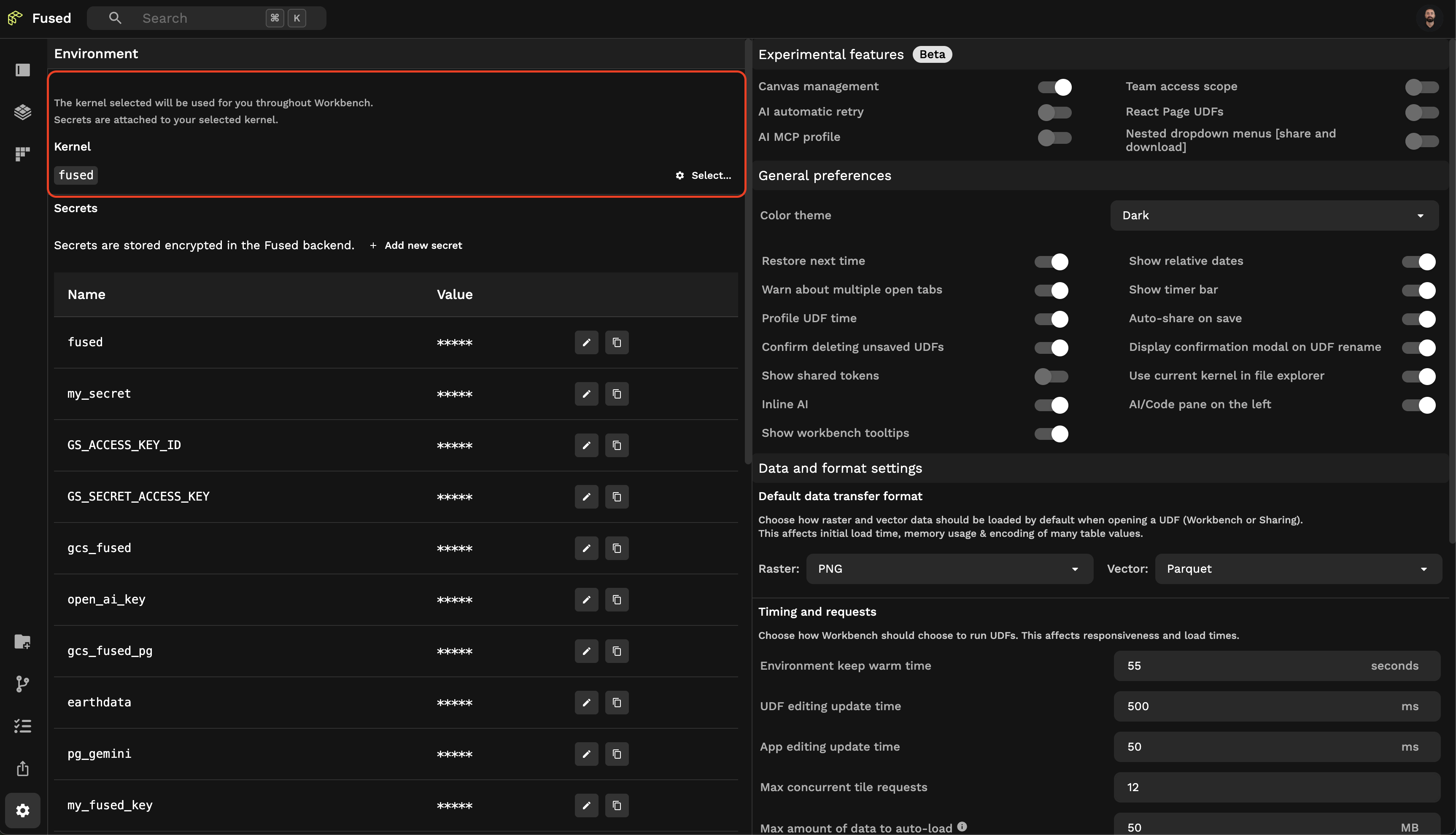This screenshot has width=1456, height=835.
Task: Enable the Show shared tokens switch
Action: pyautogui.click(x=1051, y=376)
